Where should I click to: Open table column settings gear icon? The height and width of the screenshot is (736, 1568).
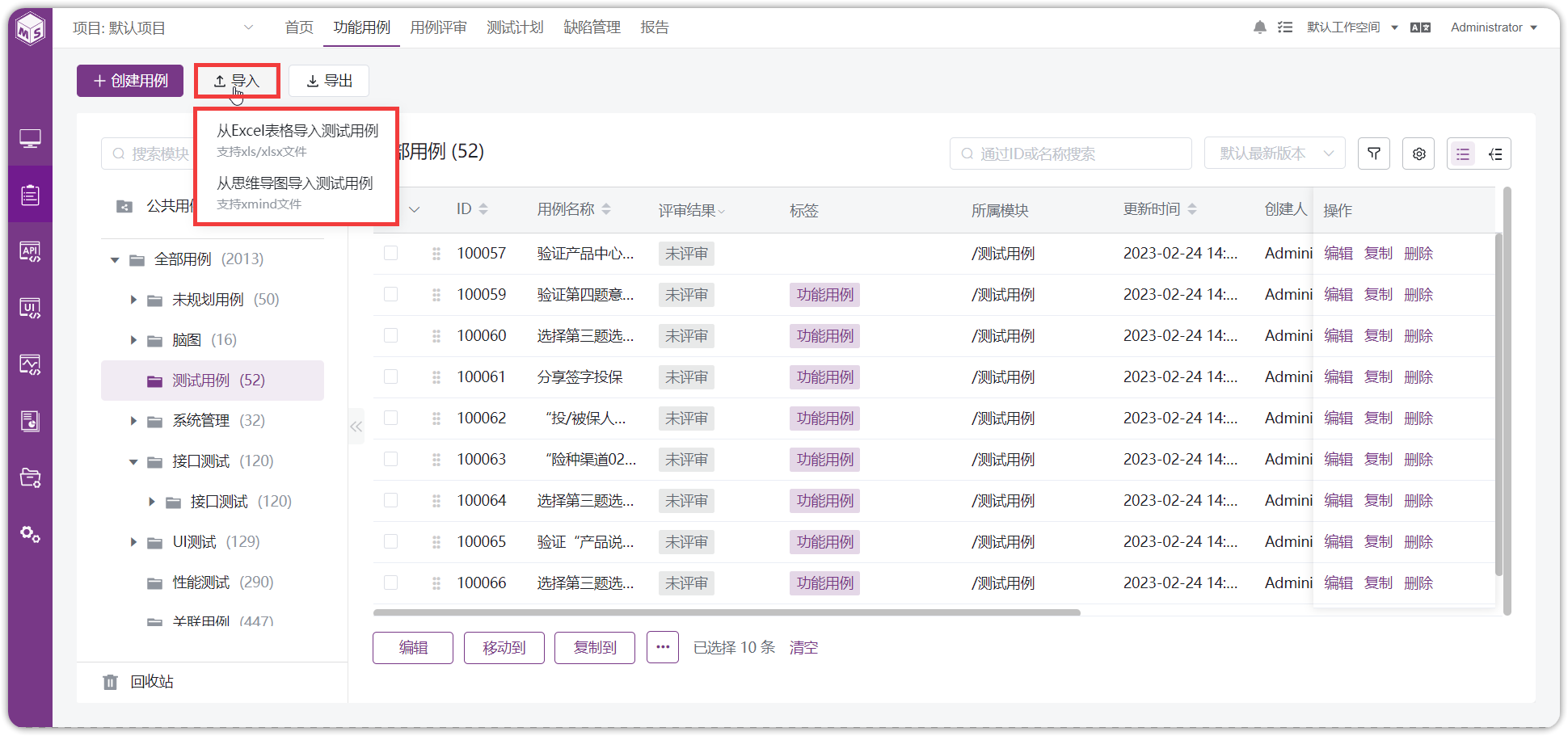point(1418,154)
